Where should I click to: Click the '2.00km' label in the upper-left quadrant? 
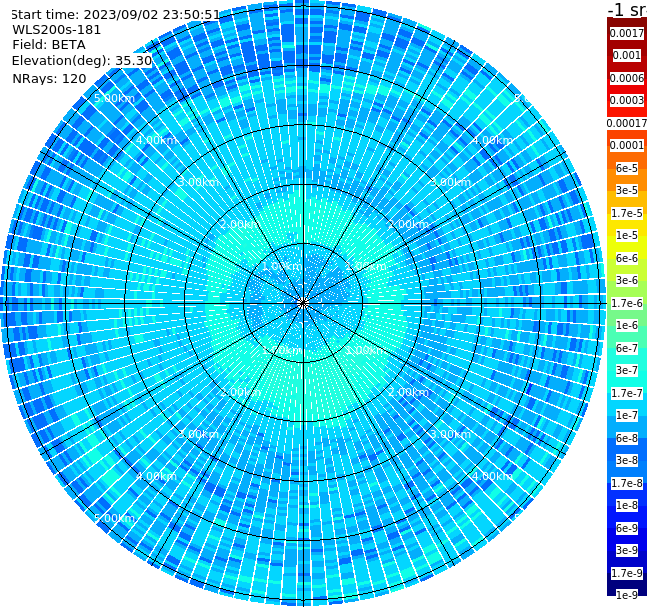(x=241, y=224)
